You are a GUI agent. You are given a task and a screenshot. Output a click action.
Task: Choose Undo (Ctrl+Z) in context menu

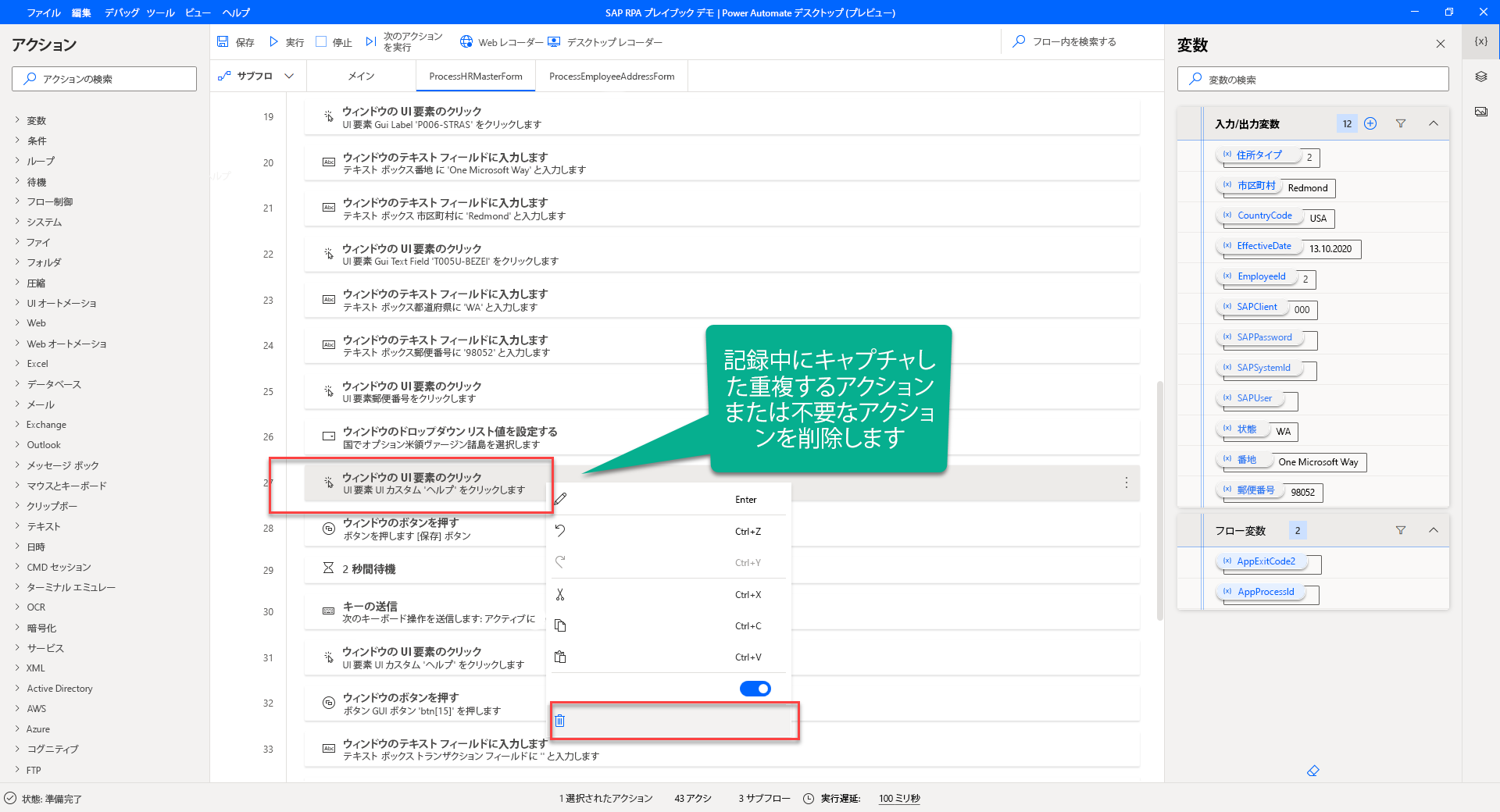(560, 531)
